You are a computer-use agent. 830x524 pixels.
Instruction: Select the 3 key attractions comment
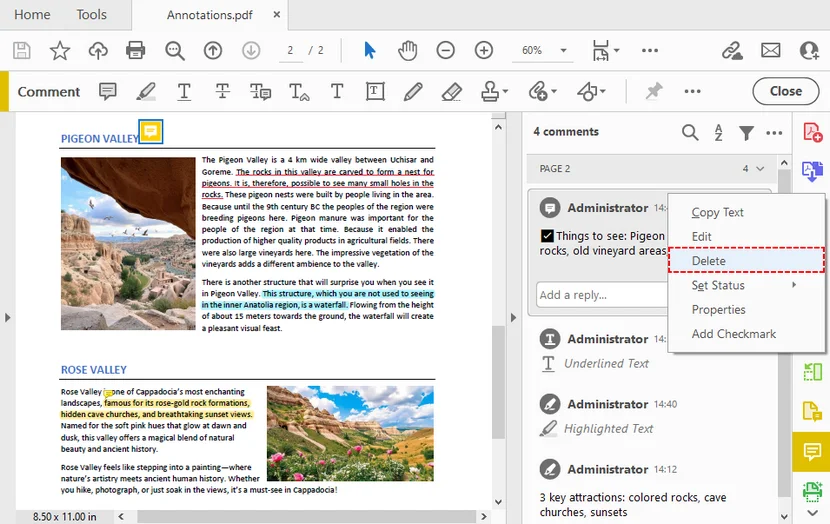633,504
